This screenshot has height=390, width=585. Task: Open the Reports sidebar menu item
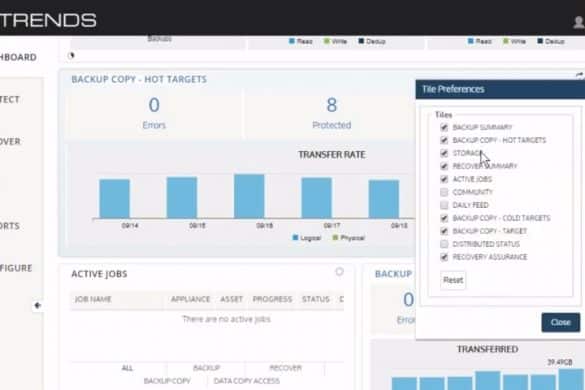(10, 226)
